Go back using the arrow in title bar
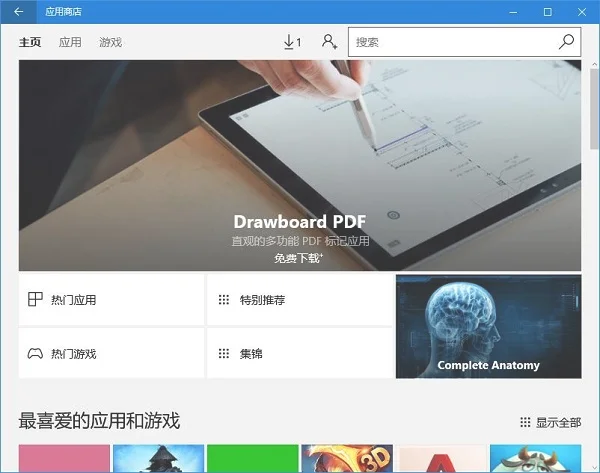 click(18, 11)
